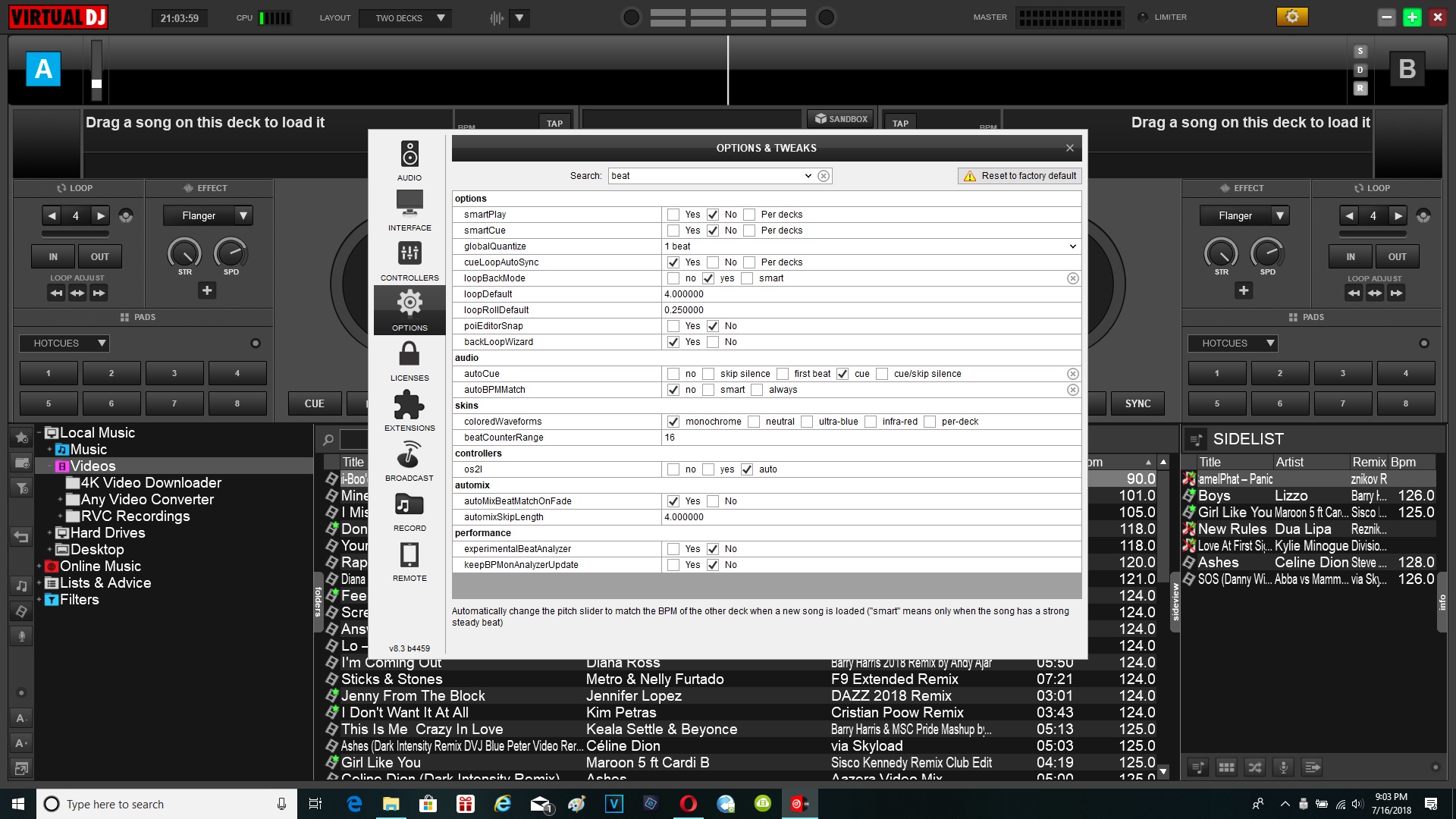
Task: Reset the autoBPMMatch setting to default
Action: tap(1072, 390)
